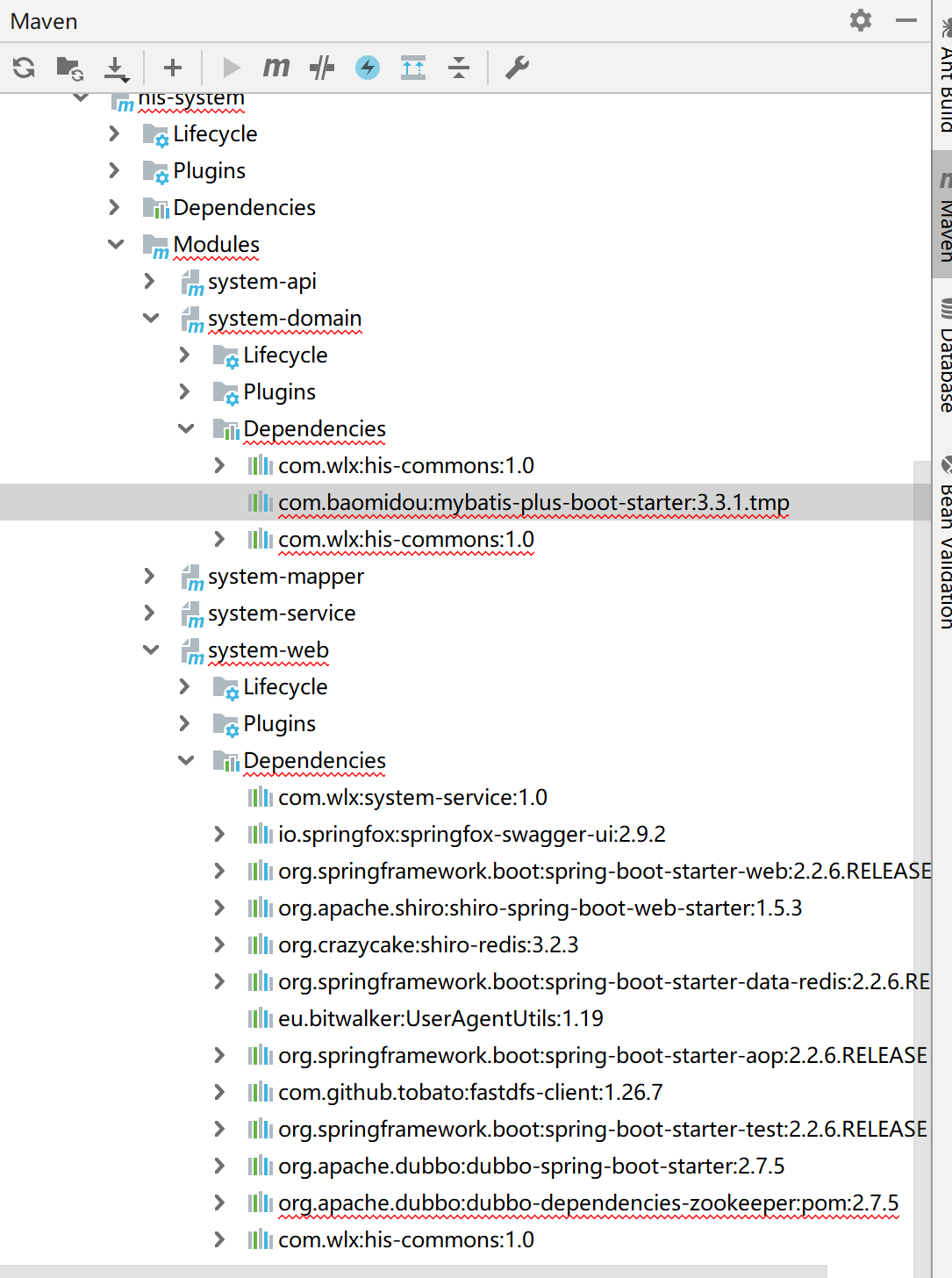Collapse the system-web module
Viewport: 952px width, 1278px height.
point(151,650)
